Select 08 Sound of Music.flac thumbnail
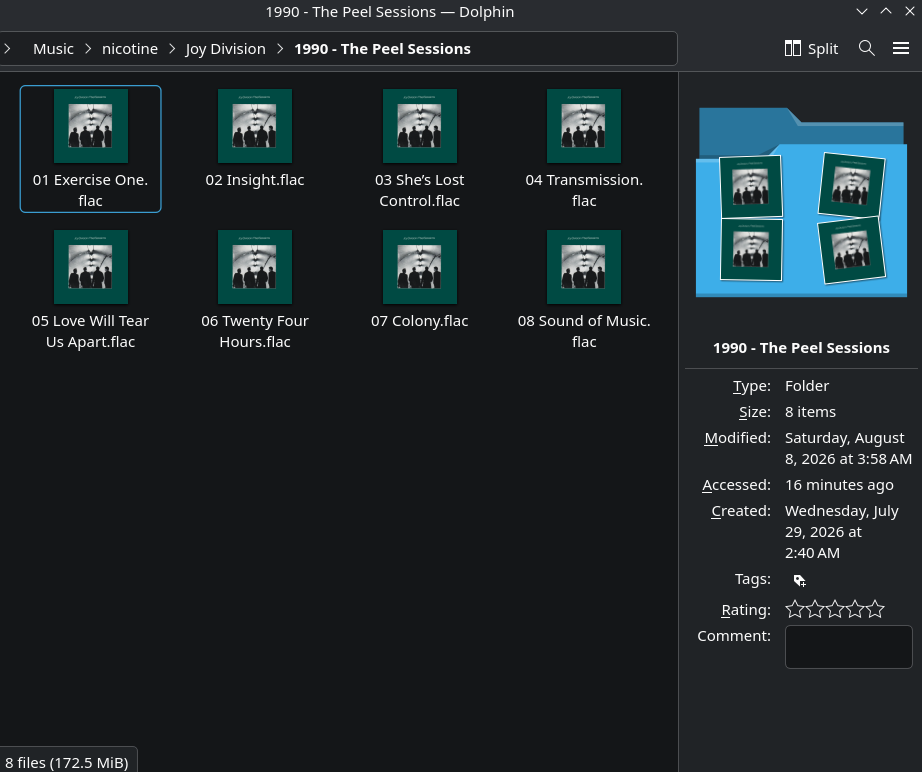922x772 pixels. coord(584,267)
